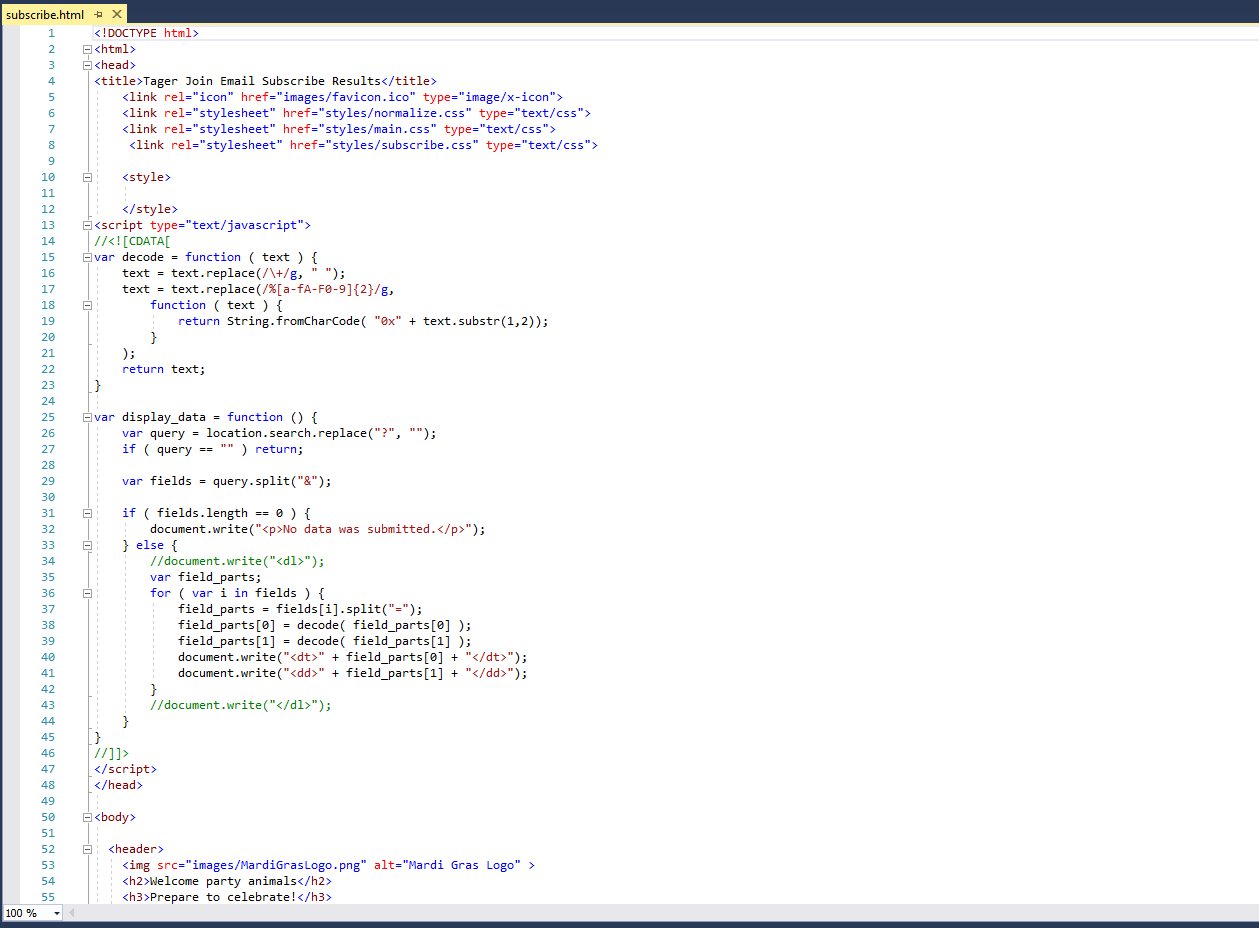
Task: Collapse the <script> block on line 13
Action: point(88,225)
